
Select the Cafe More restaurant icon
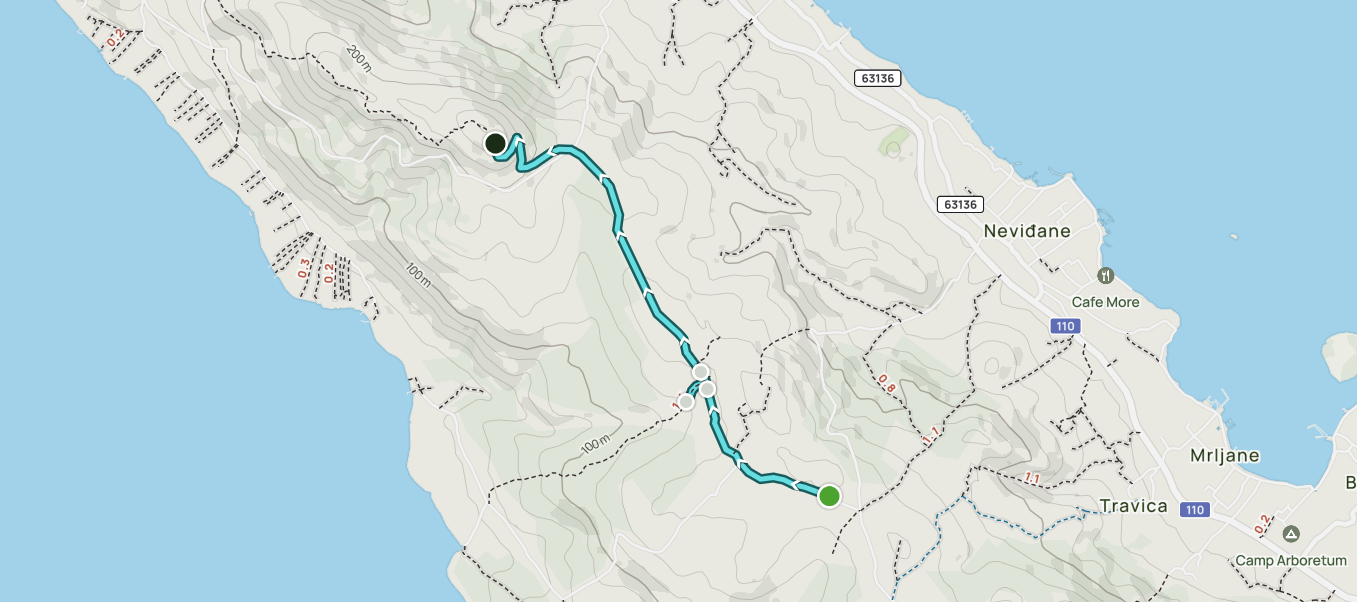[x=1106, y=275]
